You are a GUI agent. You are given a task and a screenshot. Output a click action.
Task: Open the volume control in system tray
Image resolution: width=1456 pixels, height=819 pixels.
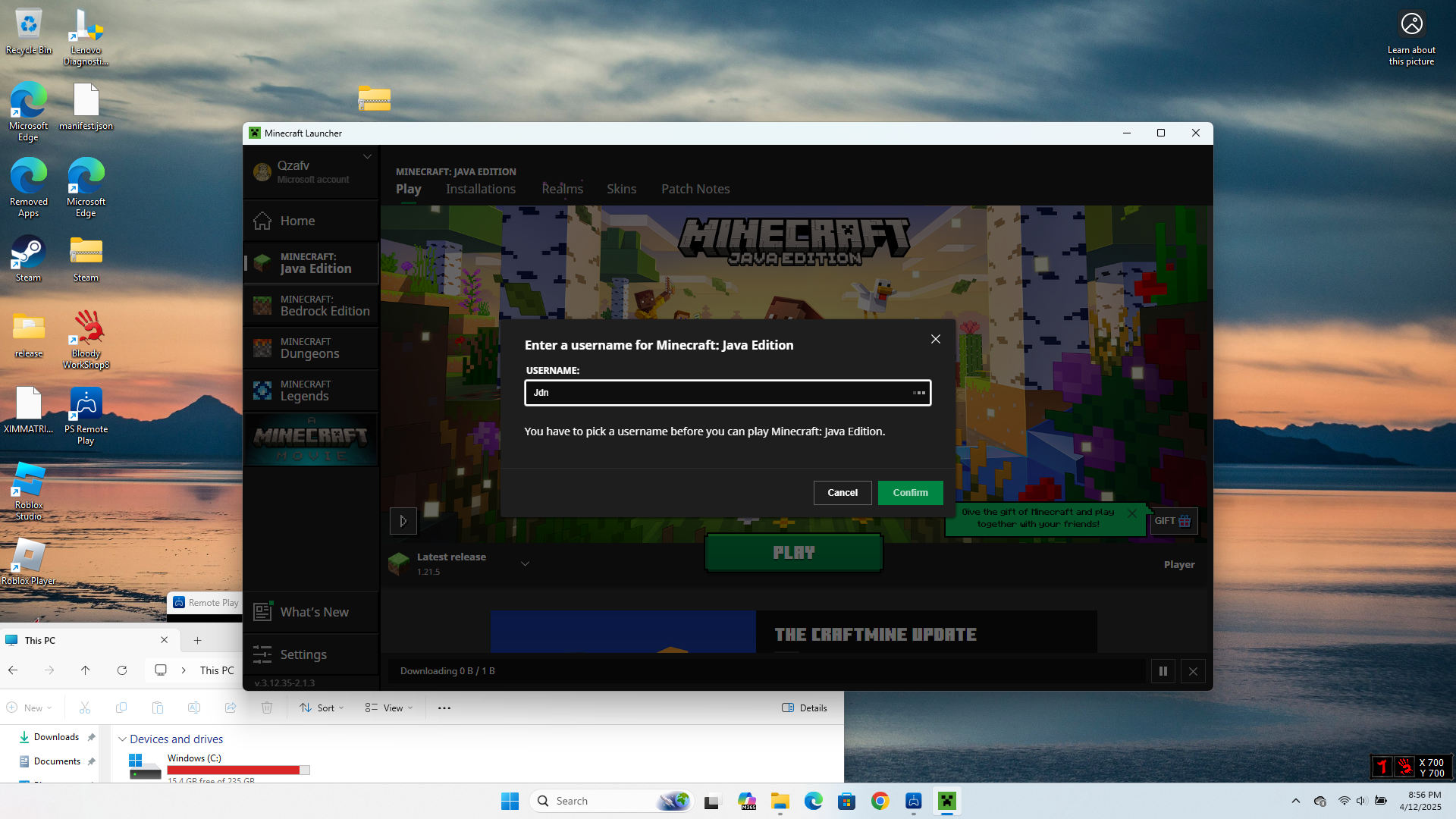1361,802
